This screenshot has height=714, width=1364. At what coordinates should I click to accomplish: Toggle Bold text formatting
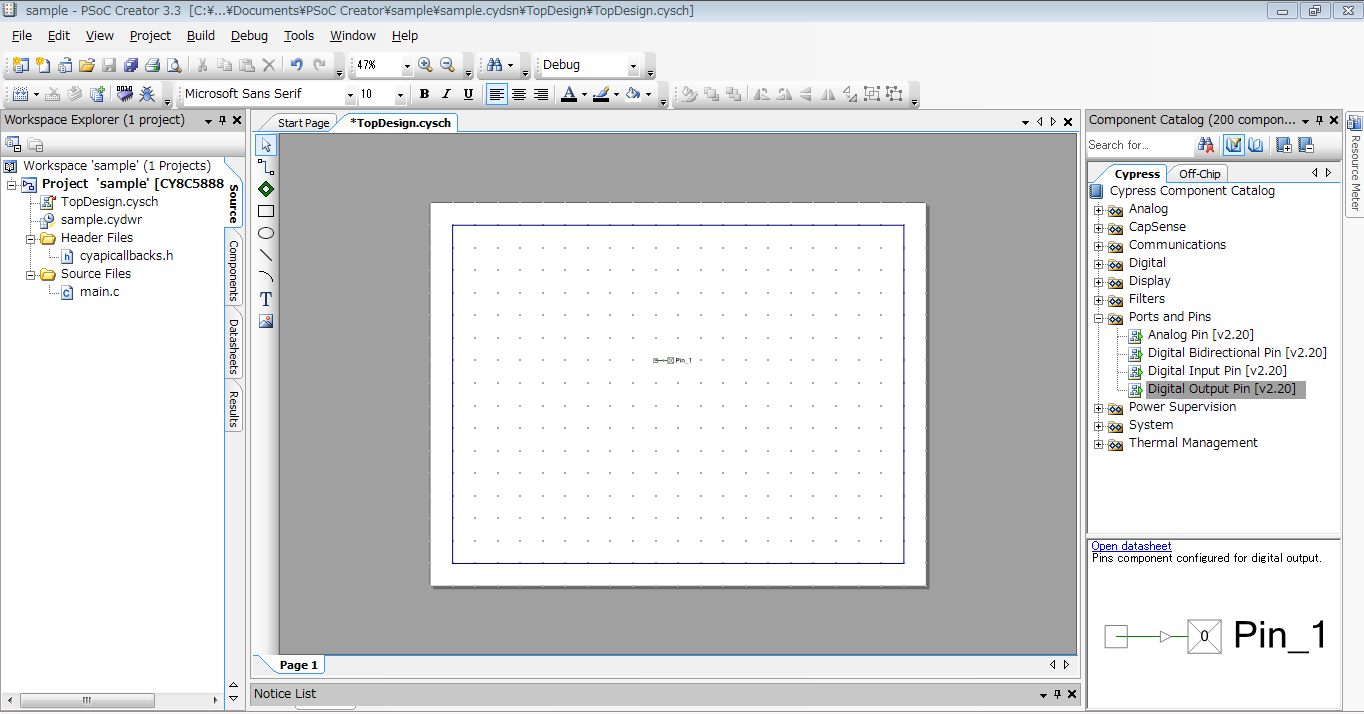(x=424, y=94)
